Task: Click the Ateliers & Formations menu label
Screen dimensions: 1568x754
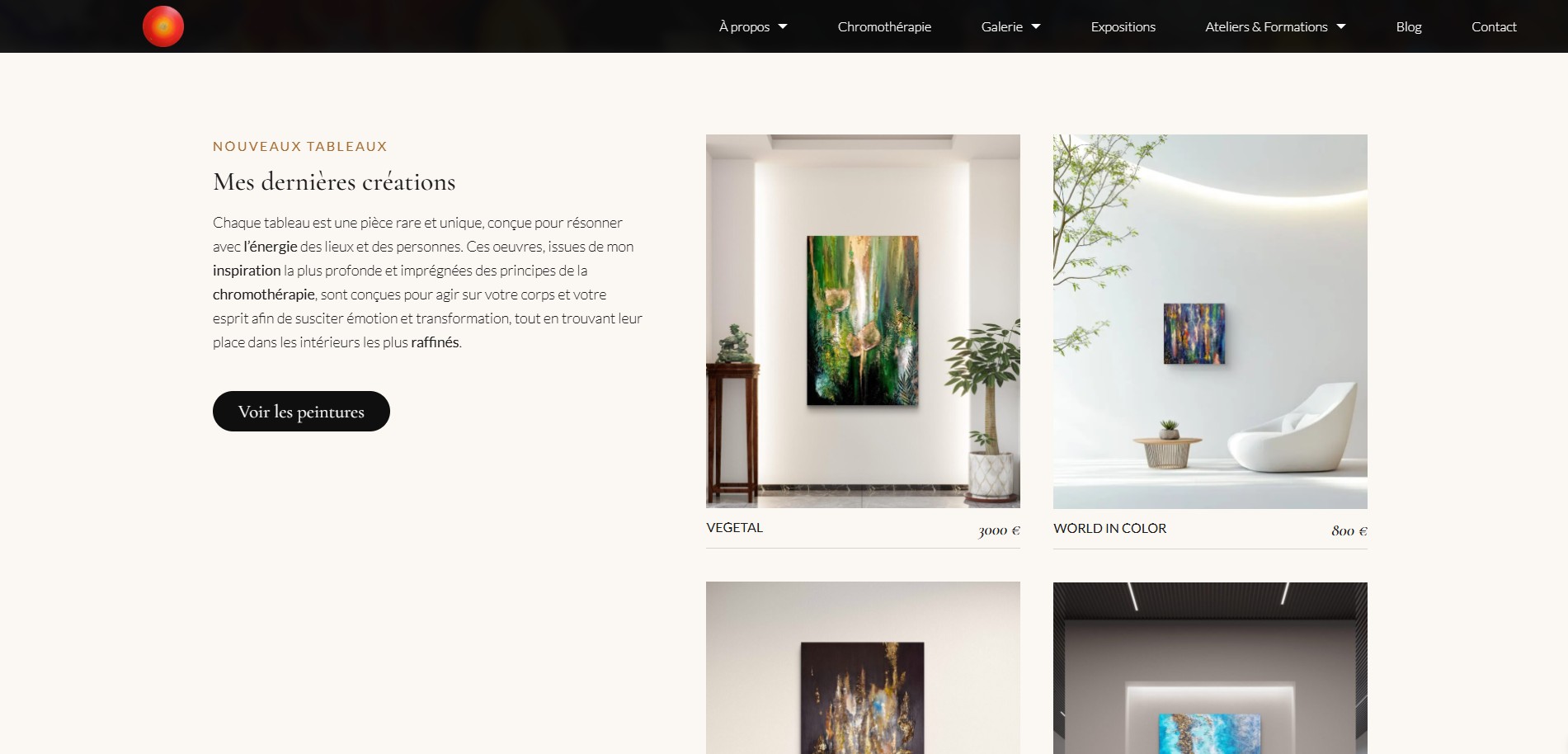Action: coord(1266,26)
